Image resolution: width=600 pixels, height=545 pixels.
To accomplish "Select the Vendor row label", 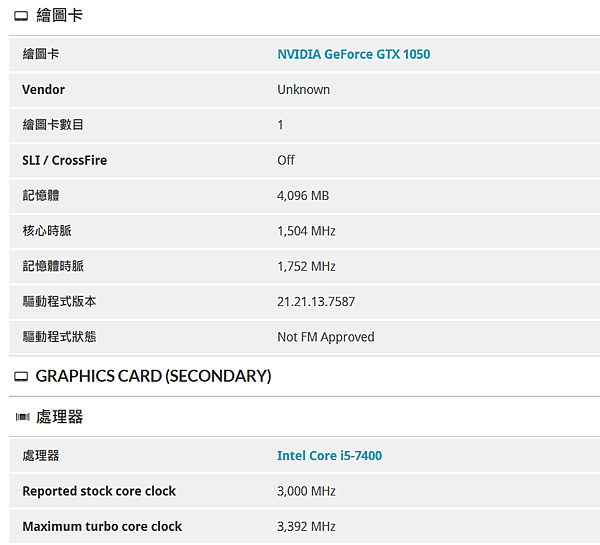I will coord(44,90).
